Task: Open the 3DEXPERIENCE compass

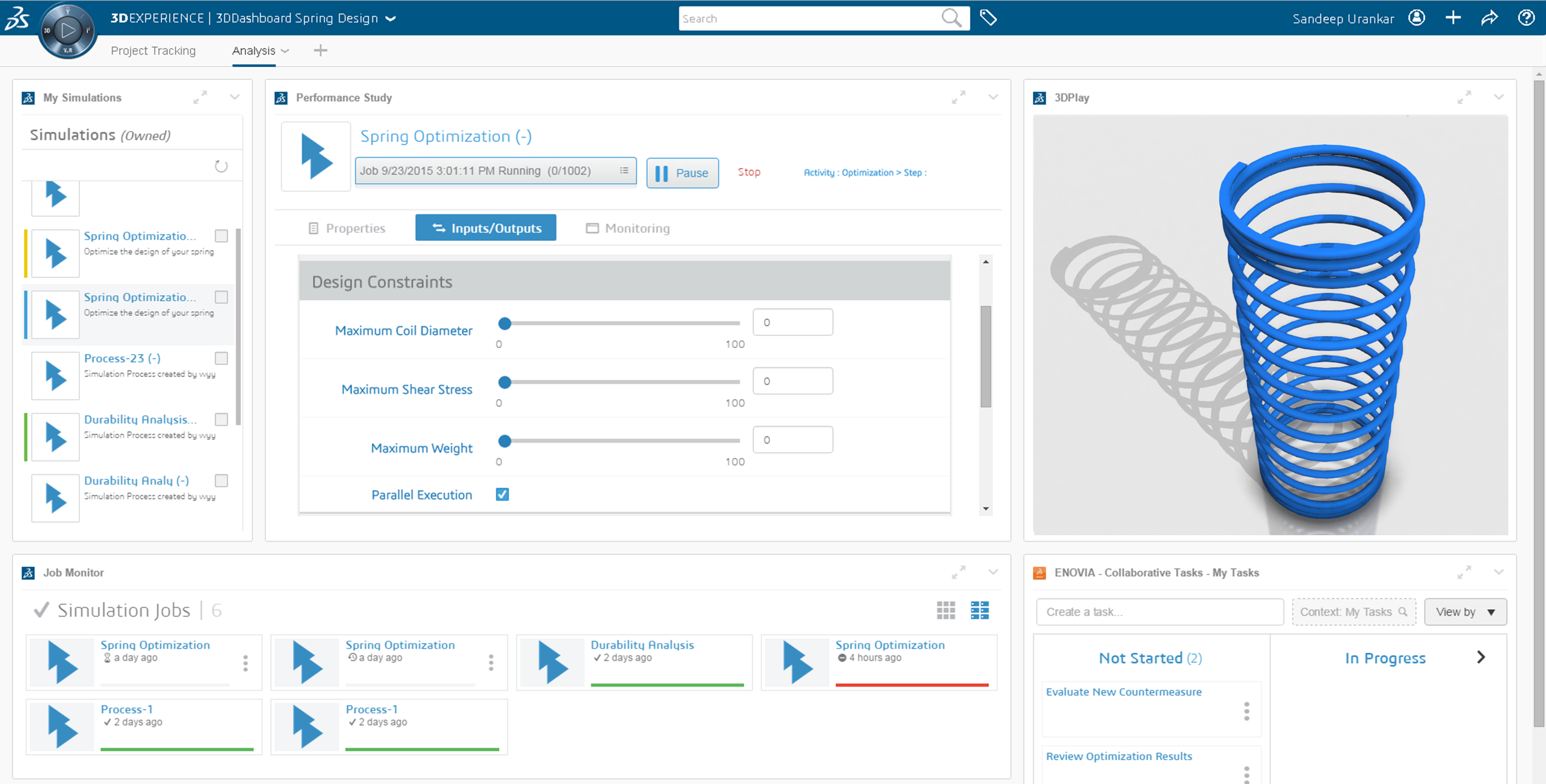Action: tap(67, 30)
